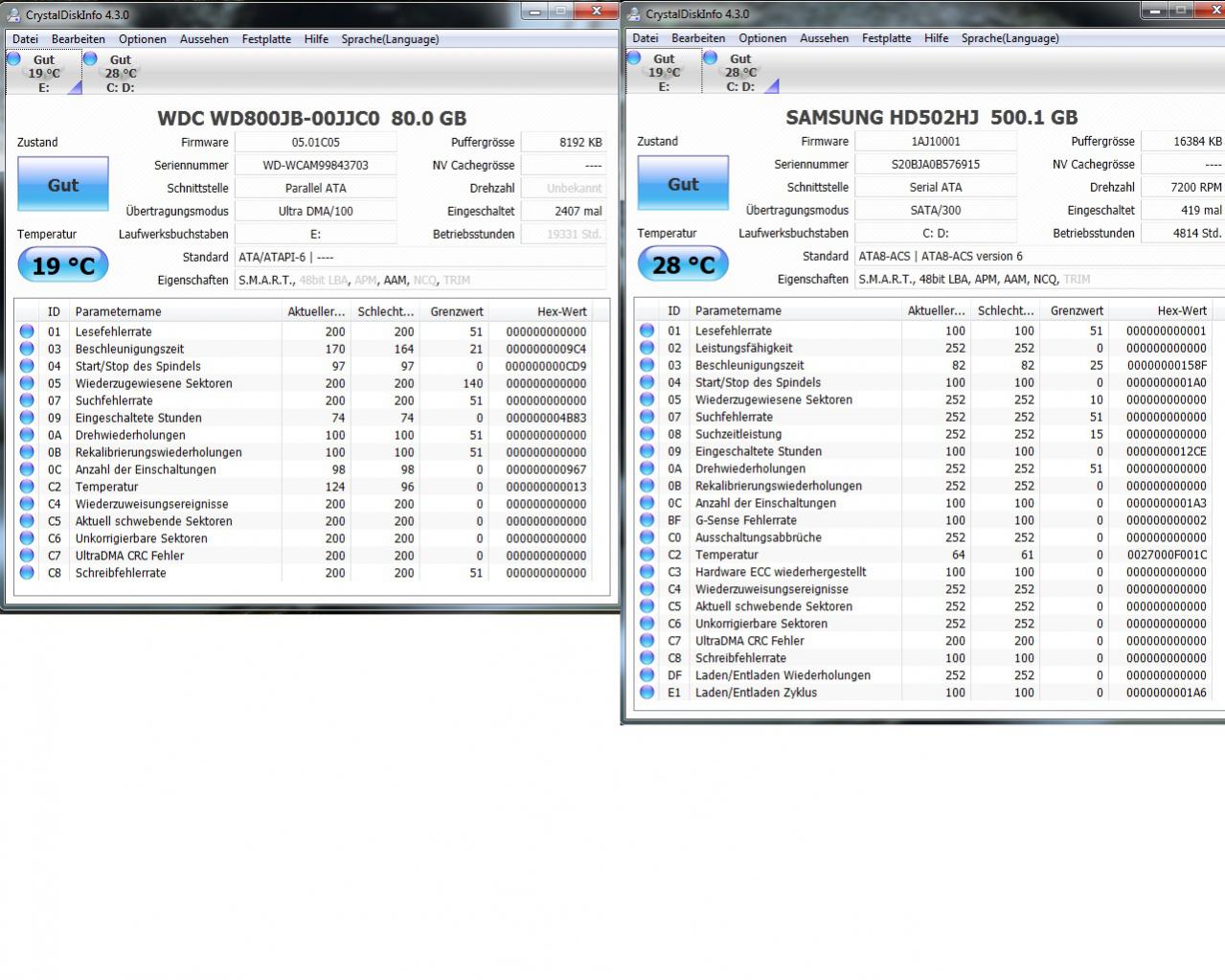Click status orb for Temperatur in Samsung list

pos(647,555)
